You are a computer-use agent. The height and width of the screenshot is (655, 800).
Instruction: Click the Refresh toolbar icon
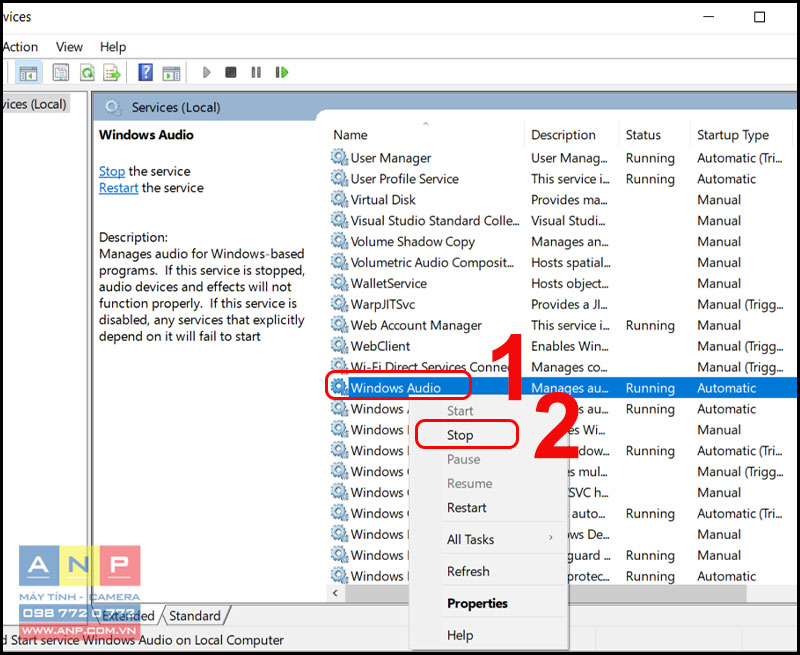pos(87,73)
